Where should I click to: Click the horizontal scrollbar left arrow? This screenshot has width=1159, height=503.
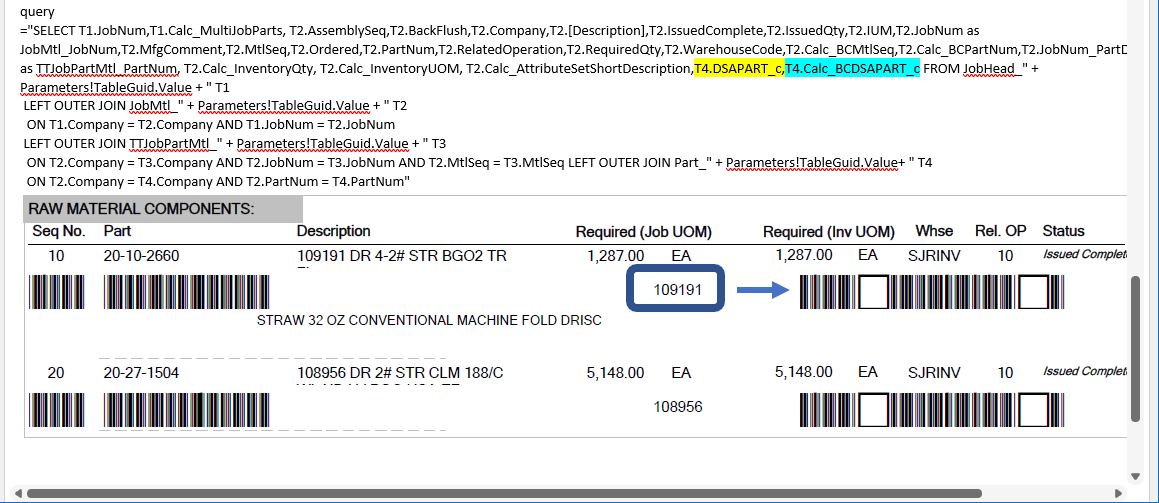coord(18,493)
